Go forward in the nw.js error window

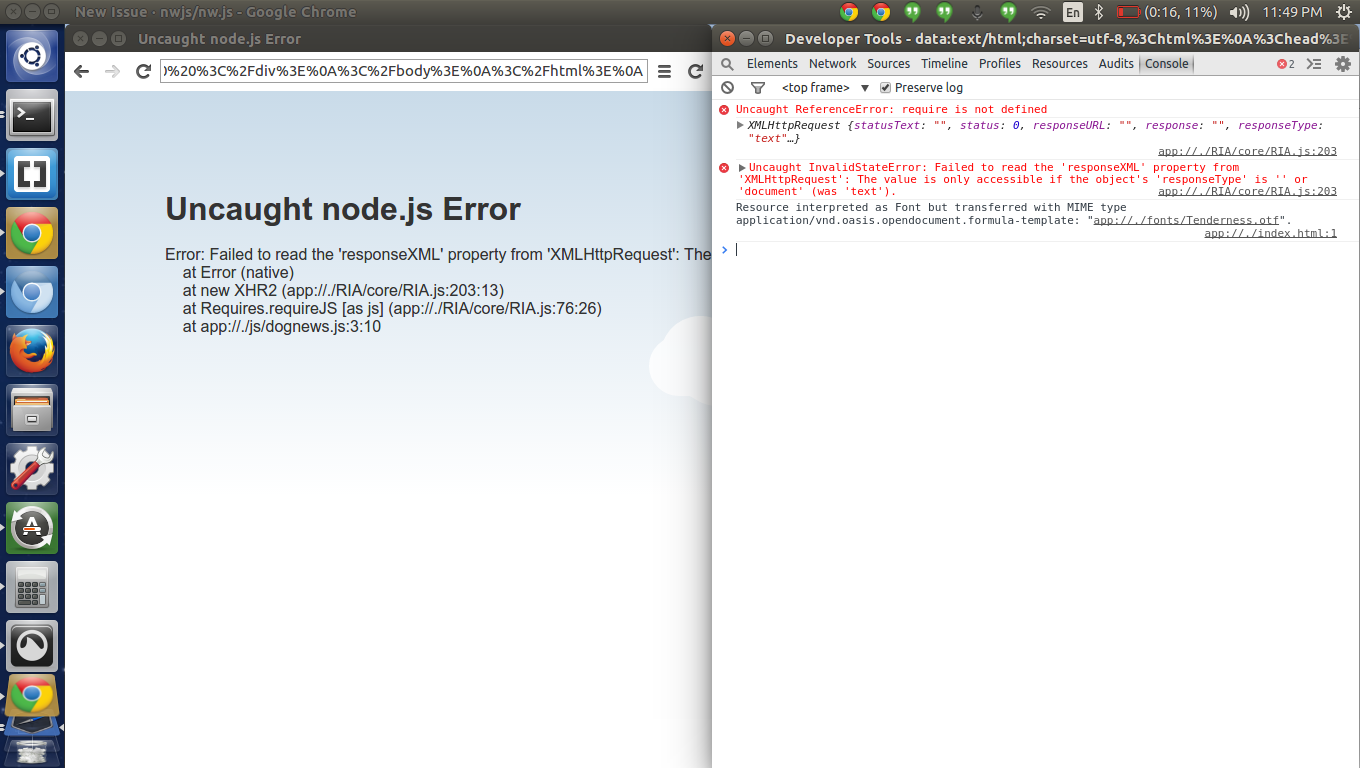(x=112, y=72)
